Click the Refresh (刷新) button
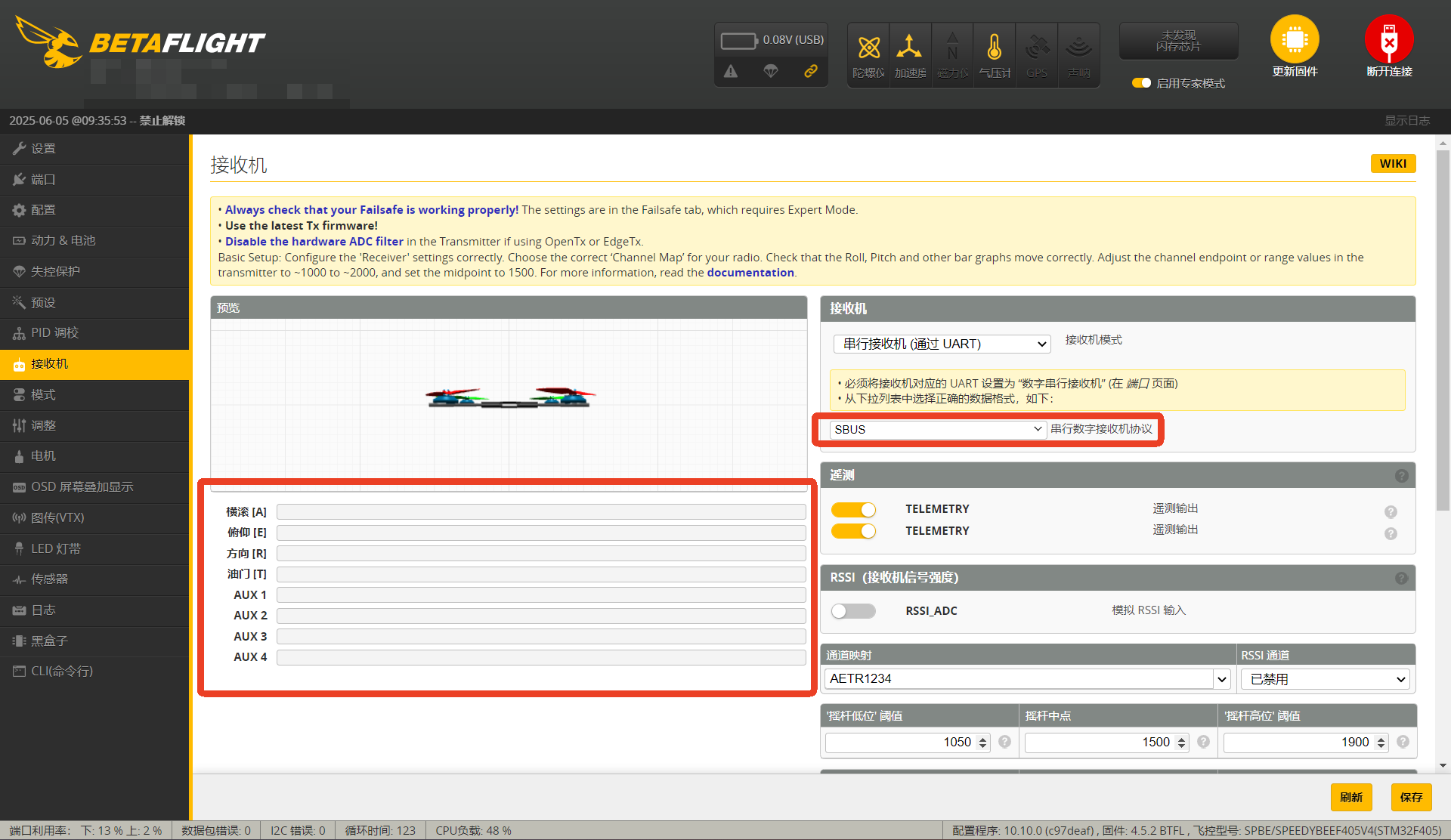 pos(1351,797)
